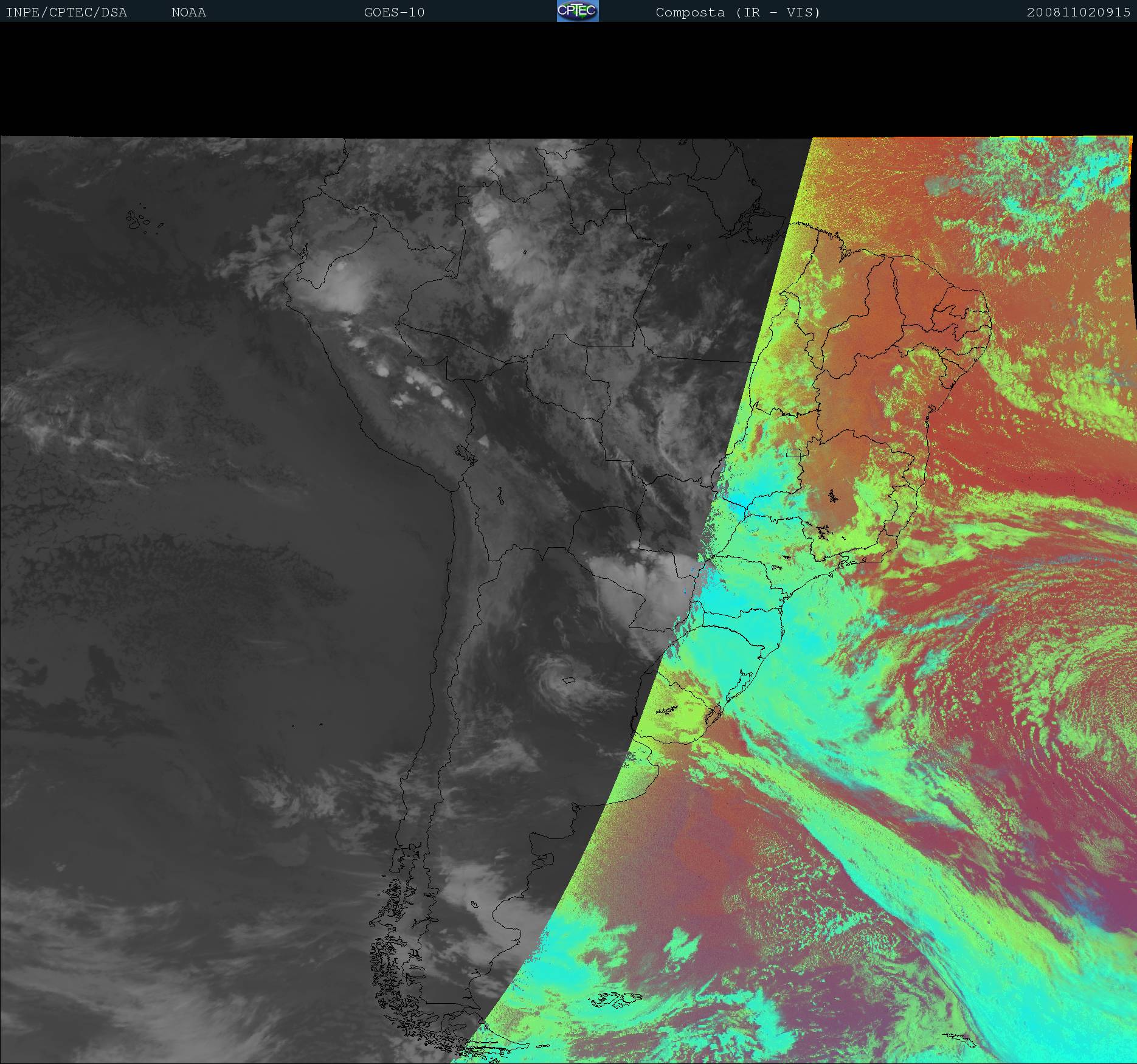The width and height of the screenshot is (1137, 1064).
Task: Click the NOAA label in header
Action: (188, 13)
